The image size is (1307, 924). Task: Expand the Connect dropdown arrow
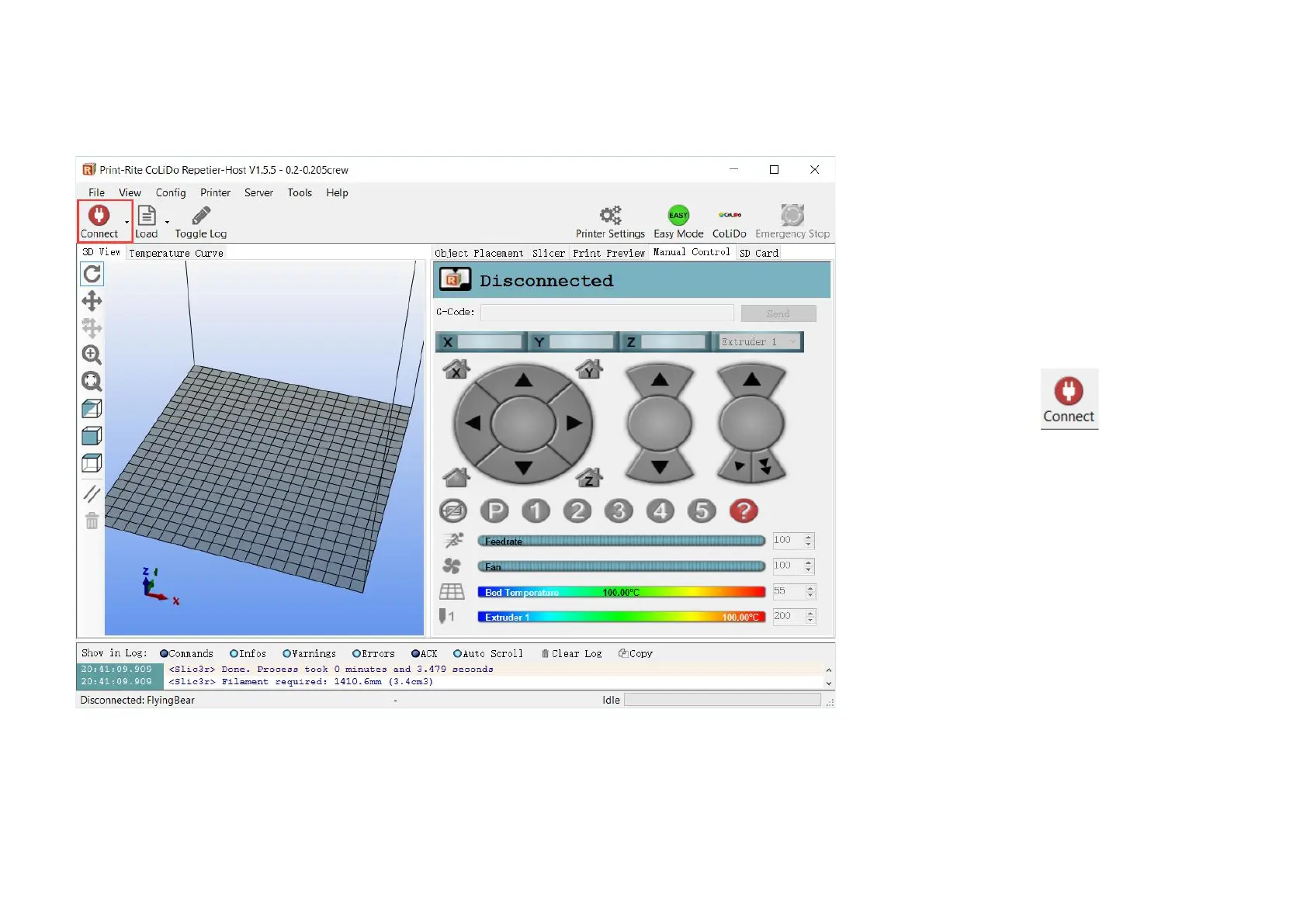pyautogui.click(x=127, y=223)
